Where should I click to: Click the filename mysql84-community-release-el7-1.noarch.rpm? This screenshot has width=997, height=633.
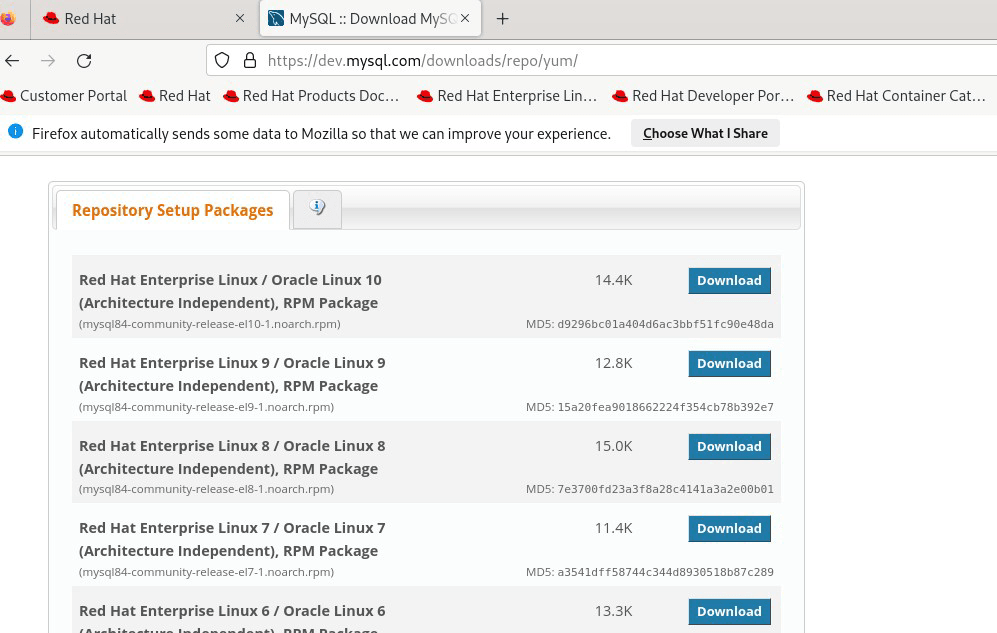point(207,572)
